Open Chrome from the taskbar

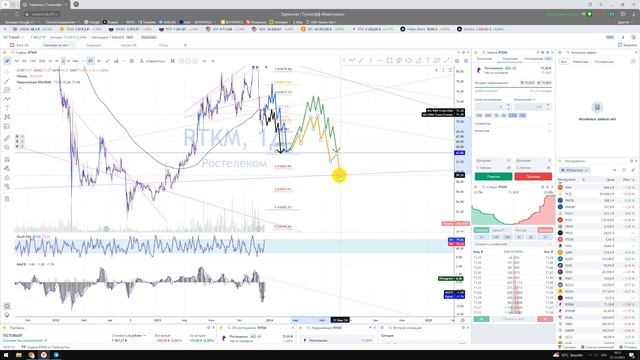pos(31,355)
